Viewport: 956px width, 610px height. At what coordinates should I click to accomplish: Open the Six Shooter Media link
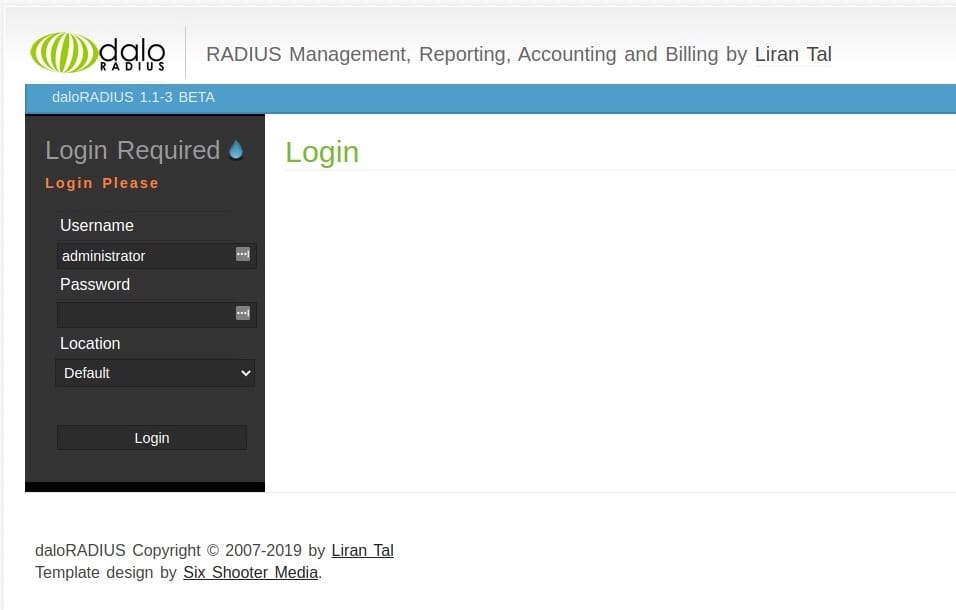click(x=251, y=573)
